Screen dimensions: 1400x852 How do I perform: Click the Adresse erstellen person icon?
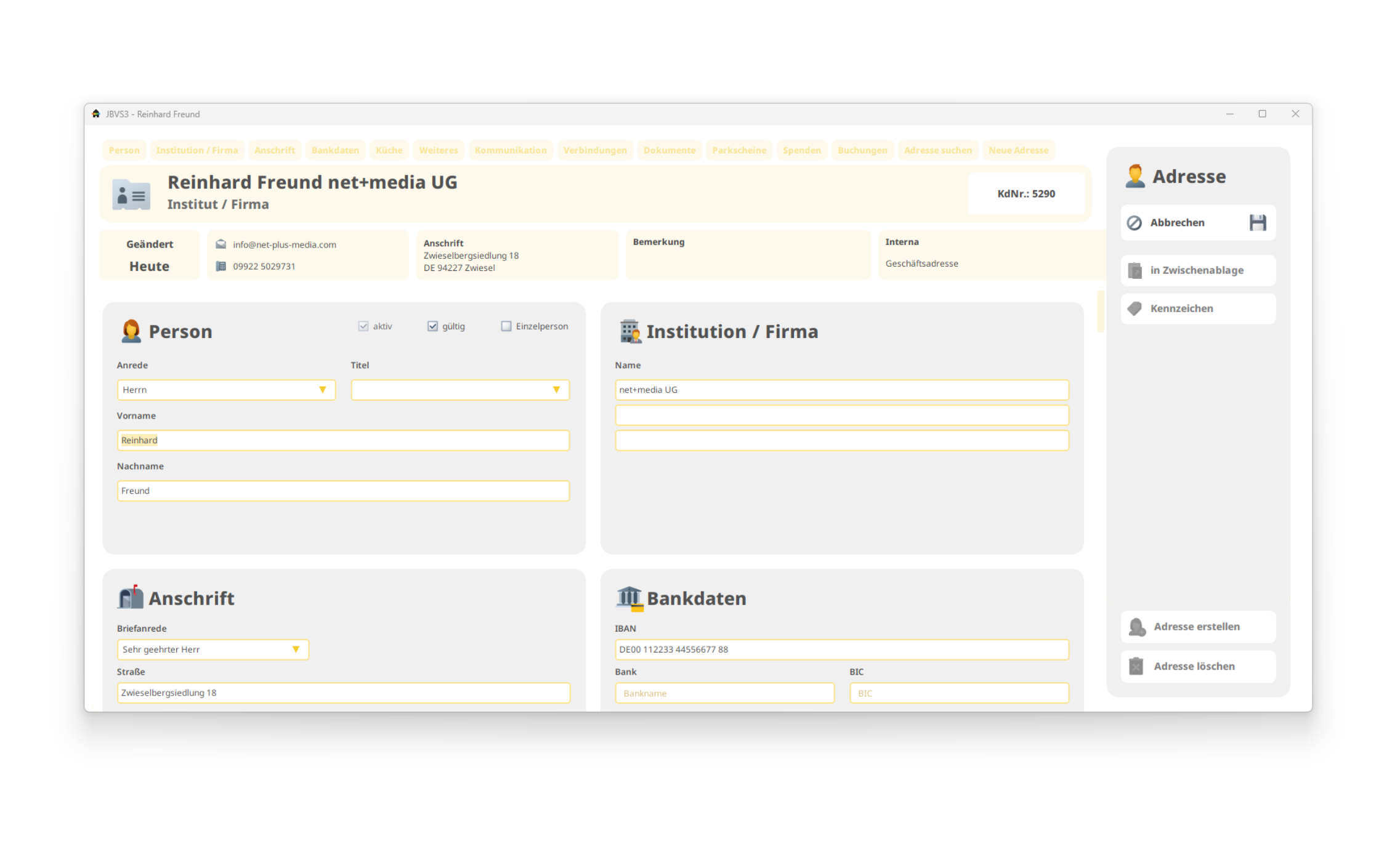click(1136, 627)
